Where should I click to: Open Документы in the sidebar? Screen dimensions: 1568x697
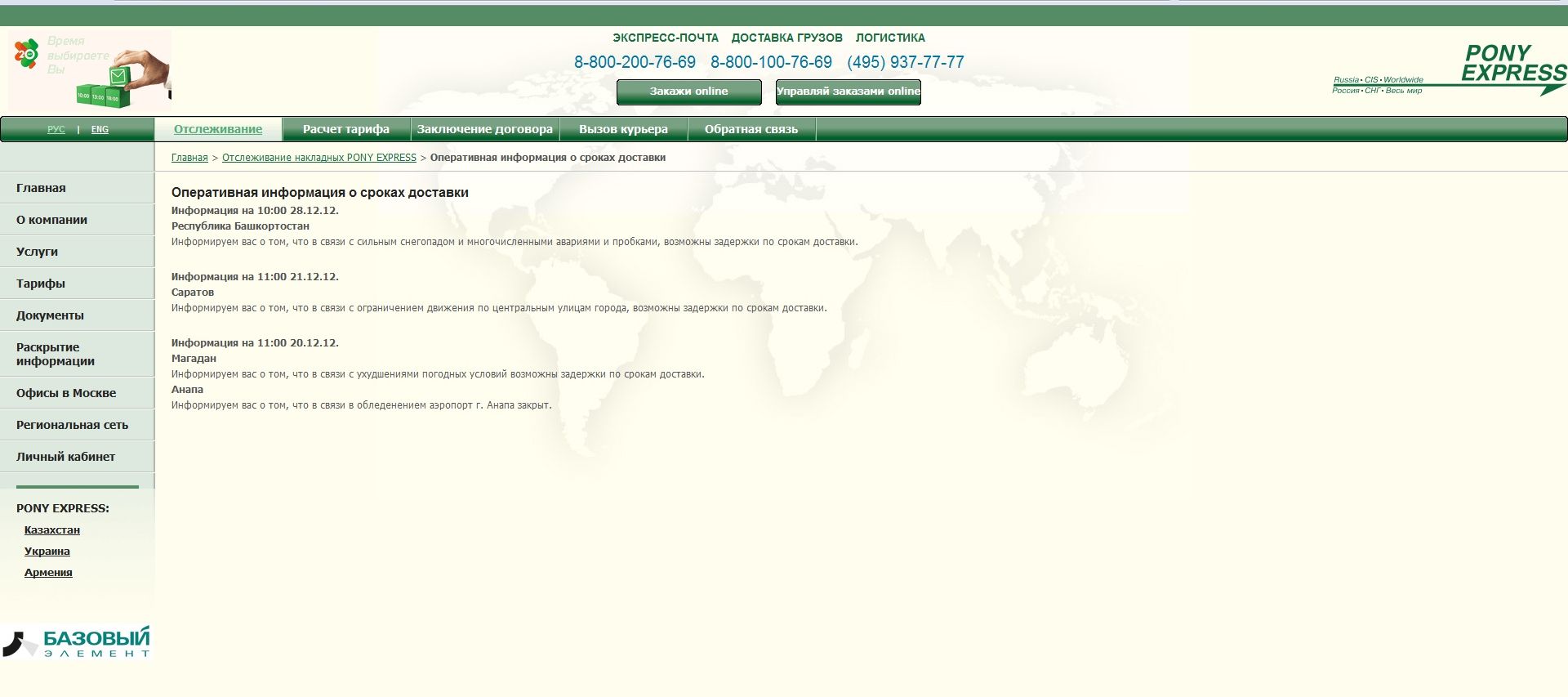(77, 315)
